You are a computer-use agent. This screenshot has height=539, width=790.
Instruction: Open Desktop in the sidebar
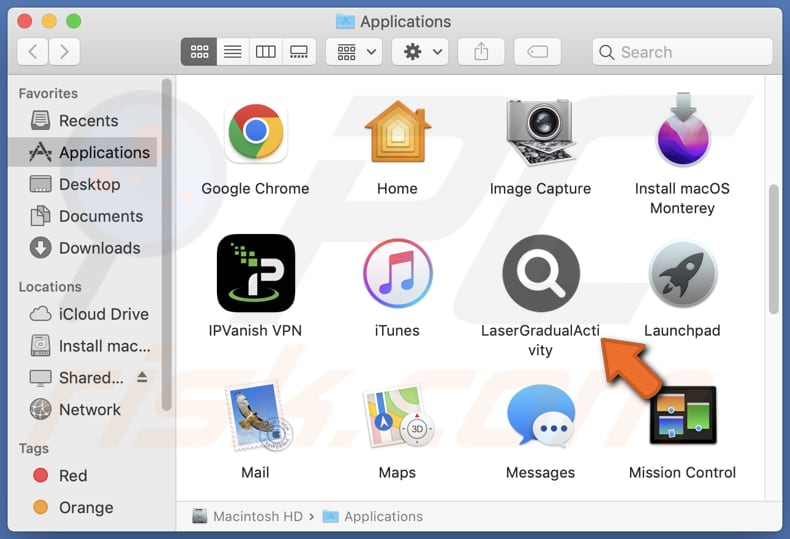point(83,184)
